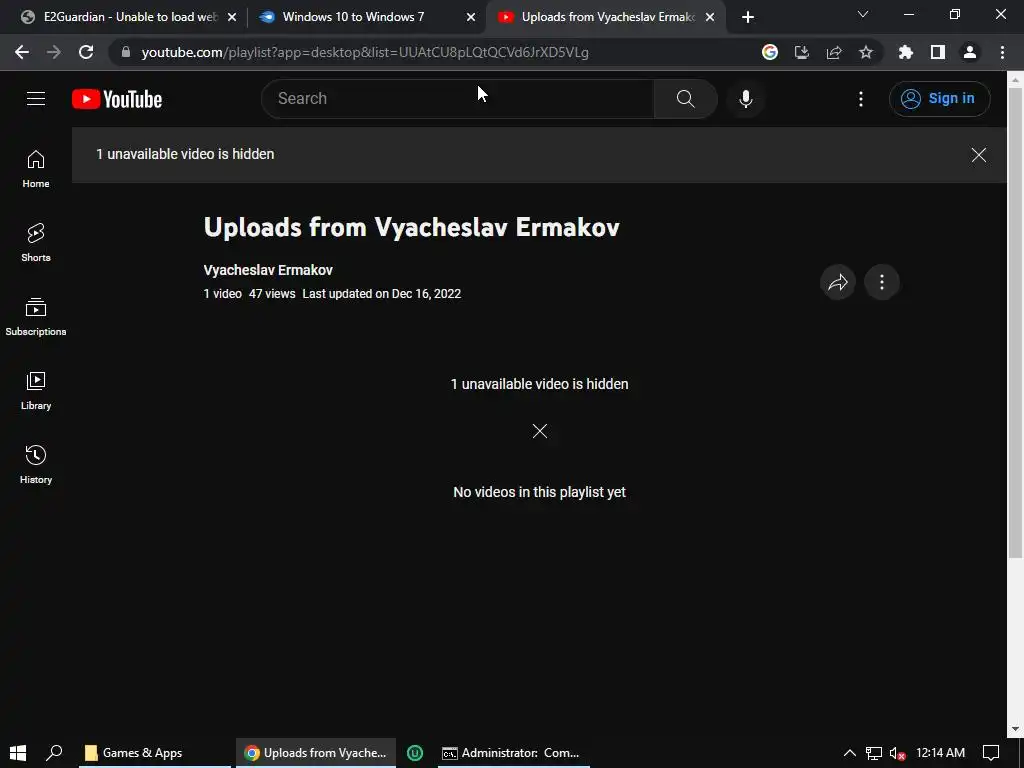
Task: Open Subscriptions in sidebar
Action: coord(36,317)
